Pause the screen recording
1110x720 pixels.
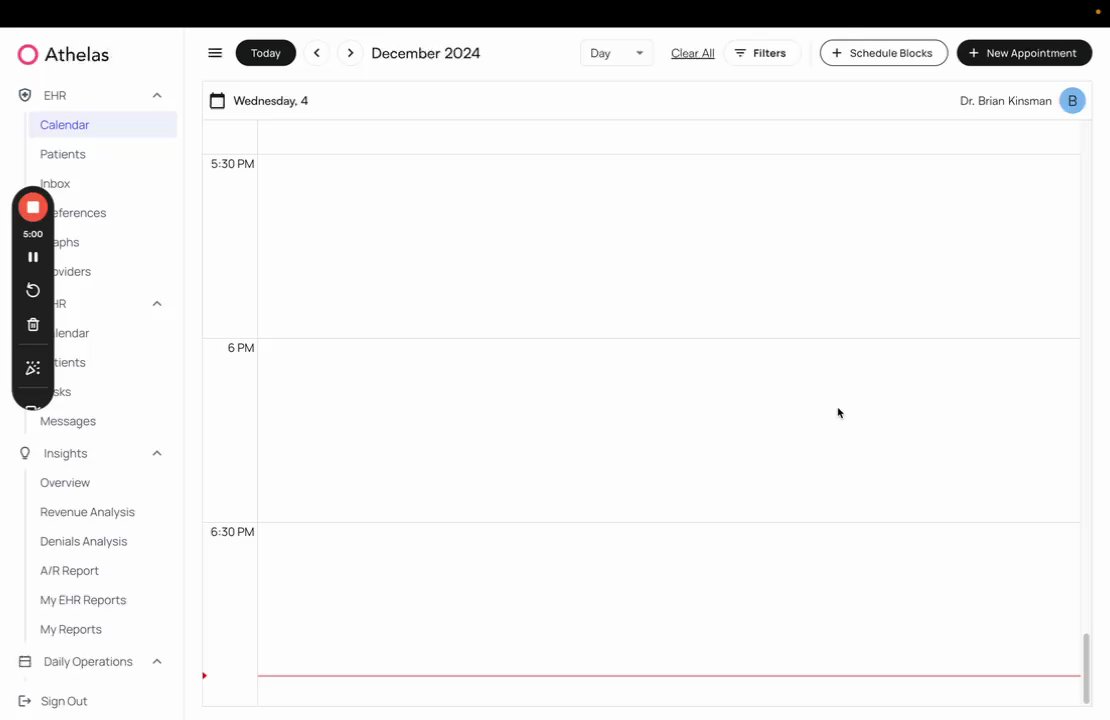point(33,257)
